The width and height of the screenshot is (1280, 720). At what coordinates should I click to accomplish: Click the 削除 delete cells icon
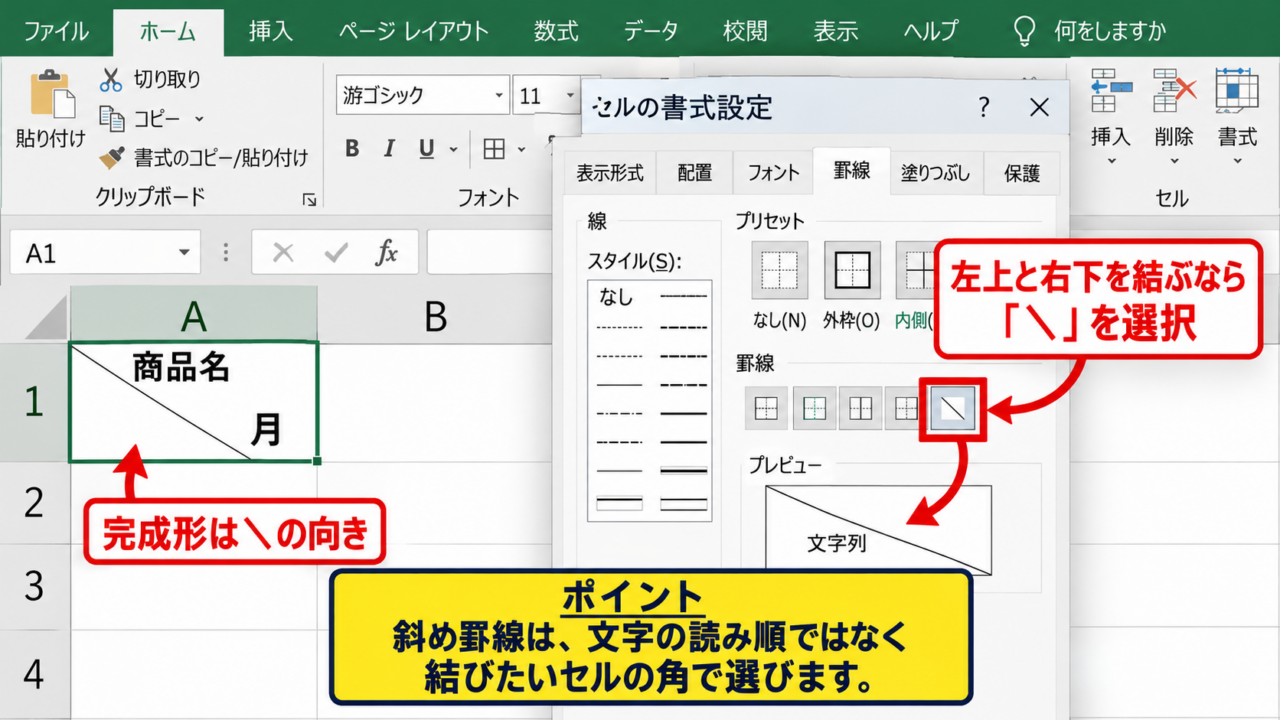coord(1174,92)
